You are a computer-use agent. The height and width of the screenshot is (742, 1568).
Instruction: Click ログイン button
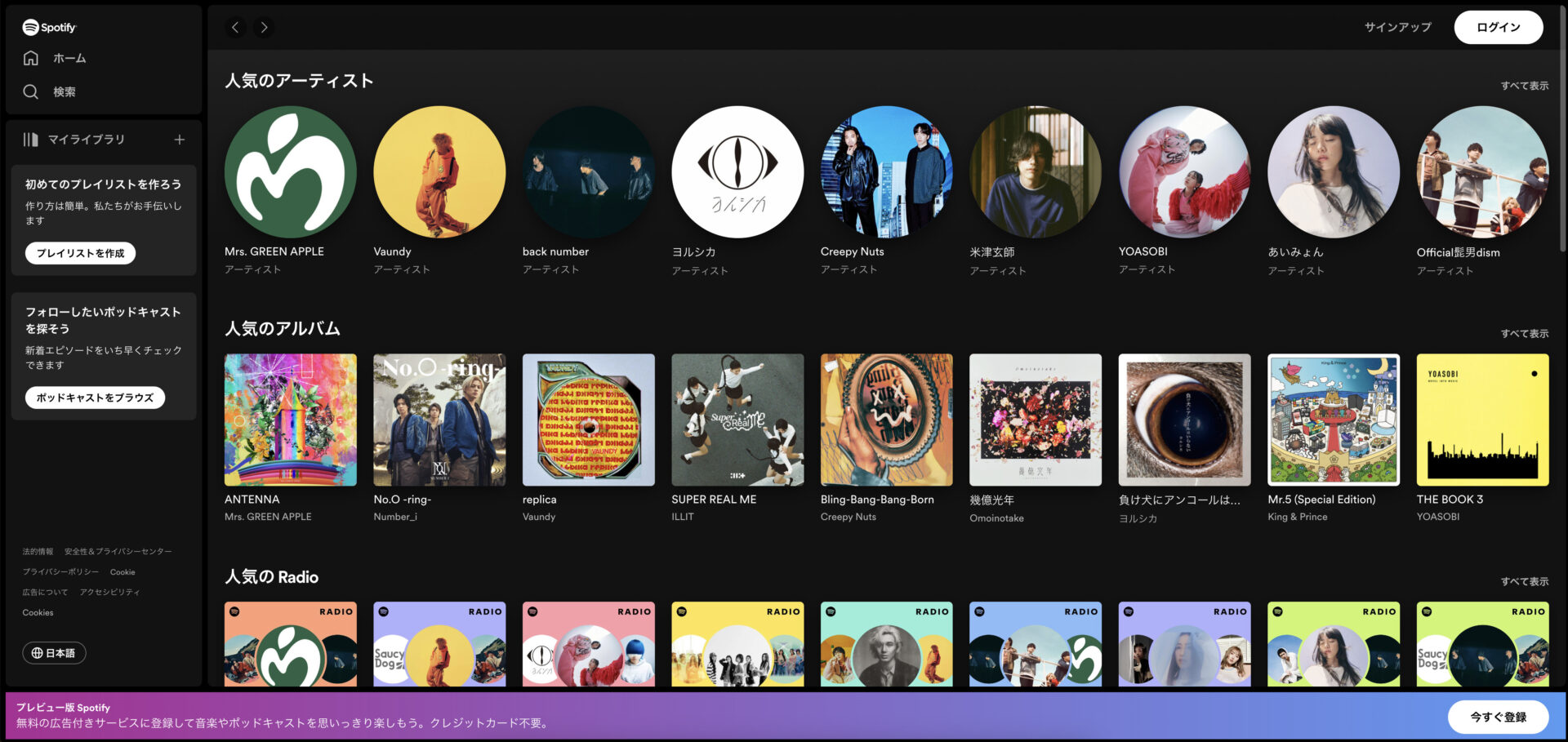pyautogui.click(x=1499, y=27)
